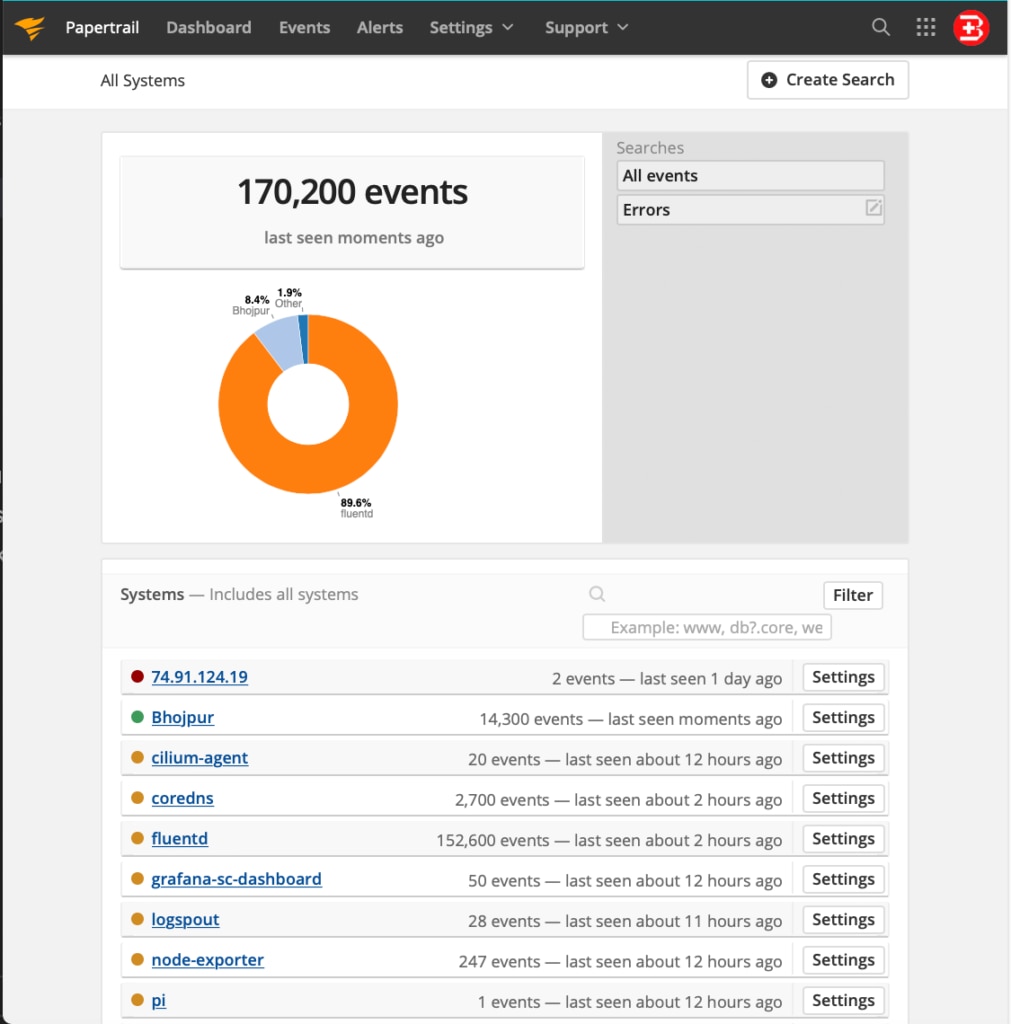Open the apps grid icon

point(925,27)
